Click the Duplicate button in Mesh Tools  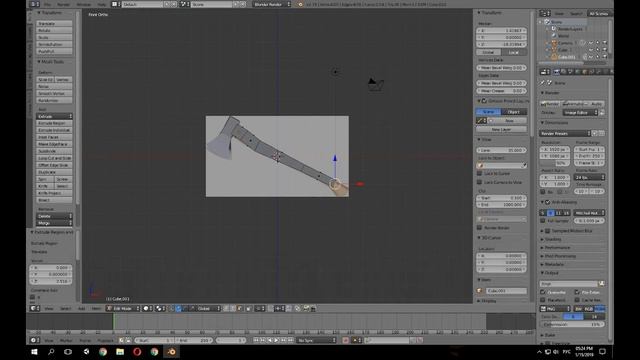pyautogui.click(x=54, y=172)
